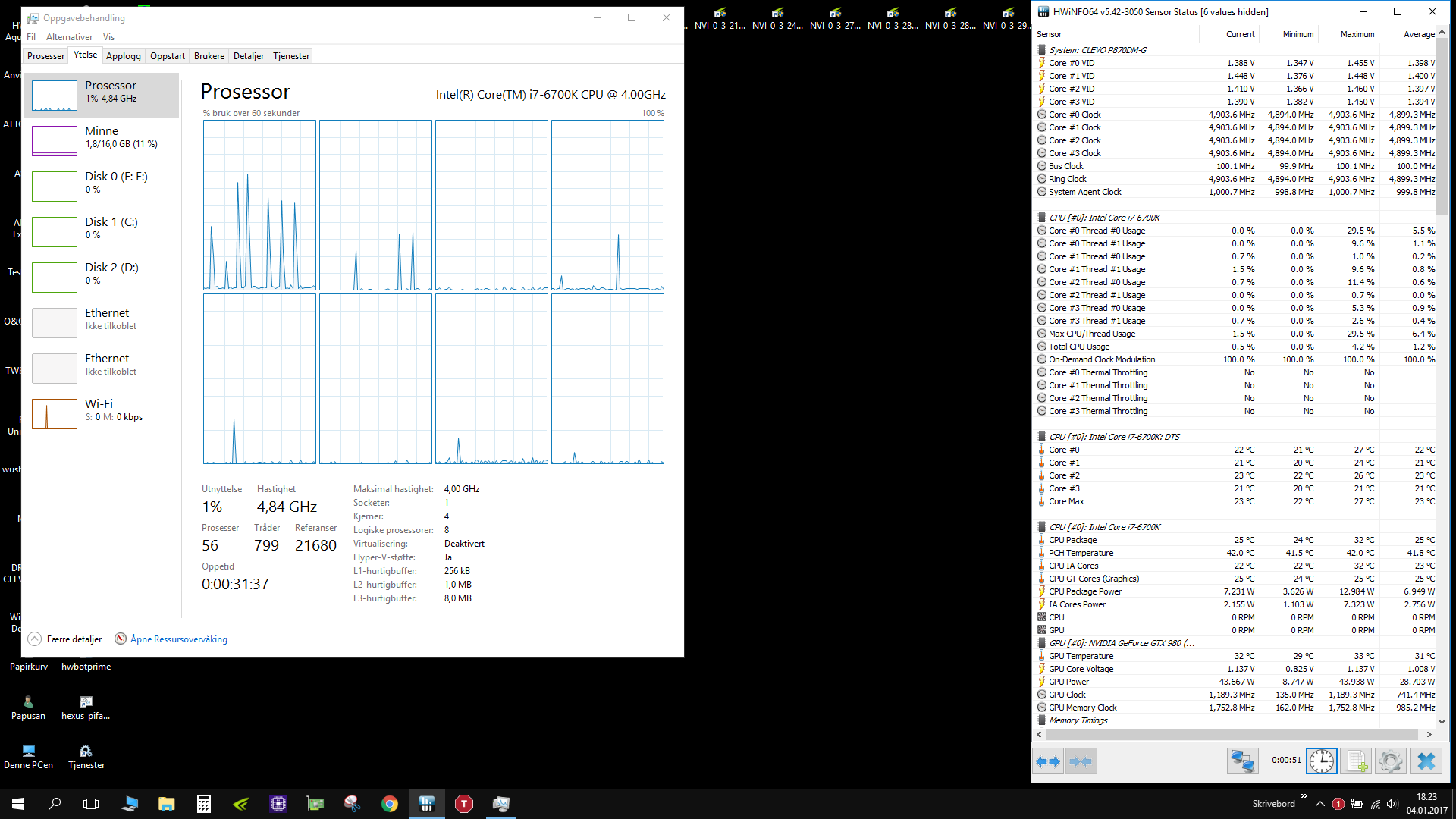The height and width of the screenshot is (819, 1456).
Task: Click Færre detaljer button
Action: click(74, 639)
